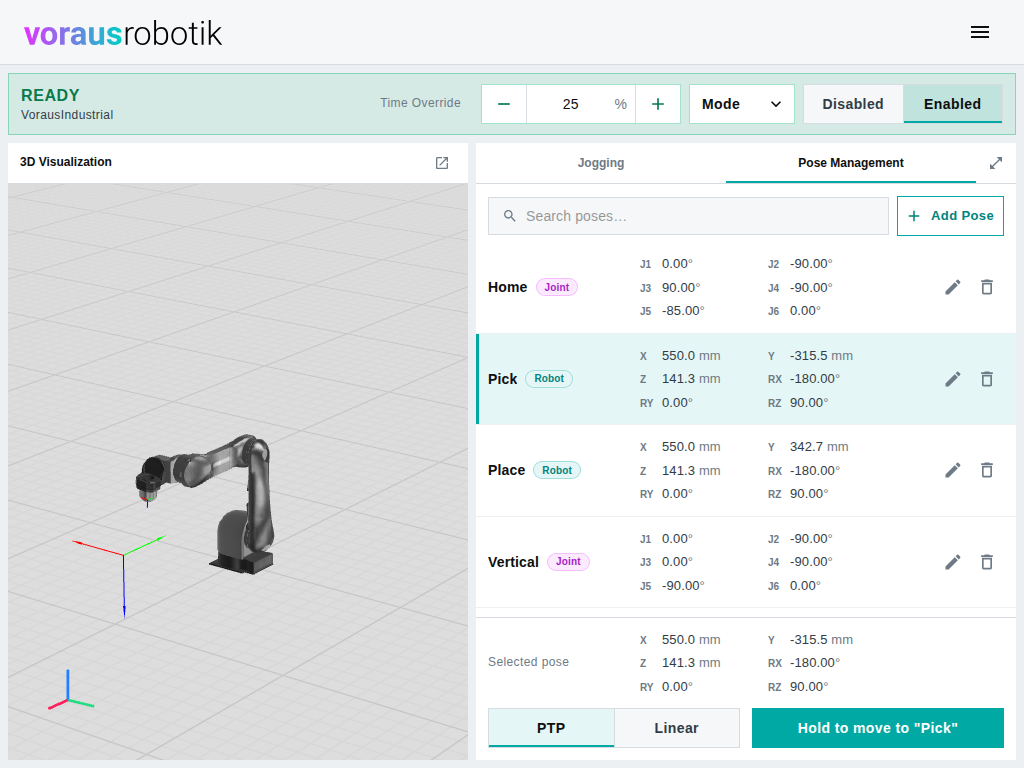Open the Mode dropdown
1024x768 pixels.
742,104
